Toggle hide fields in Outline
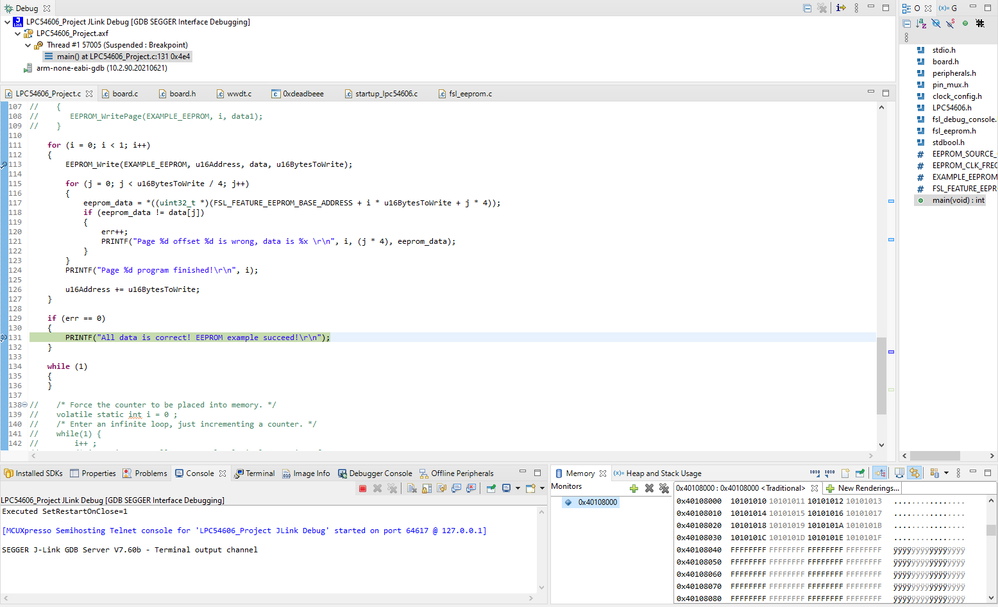 936,24
